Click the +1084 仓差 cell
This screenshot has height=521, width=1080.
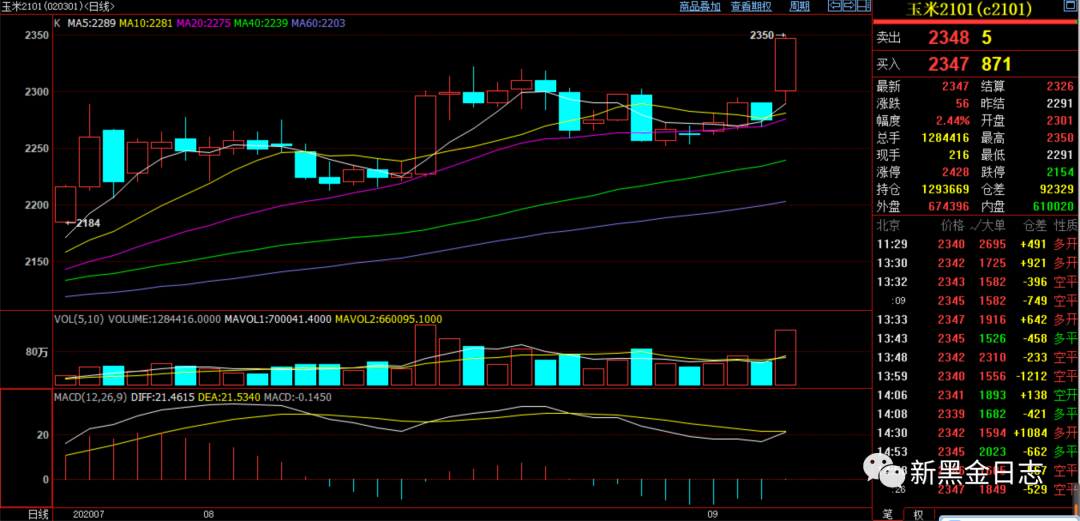pos(1030,433)
